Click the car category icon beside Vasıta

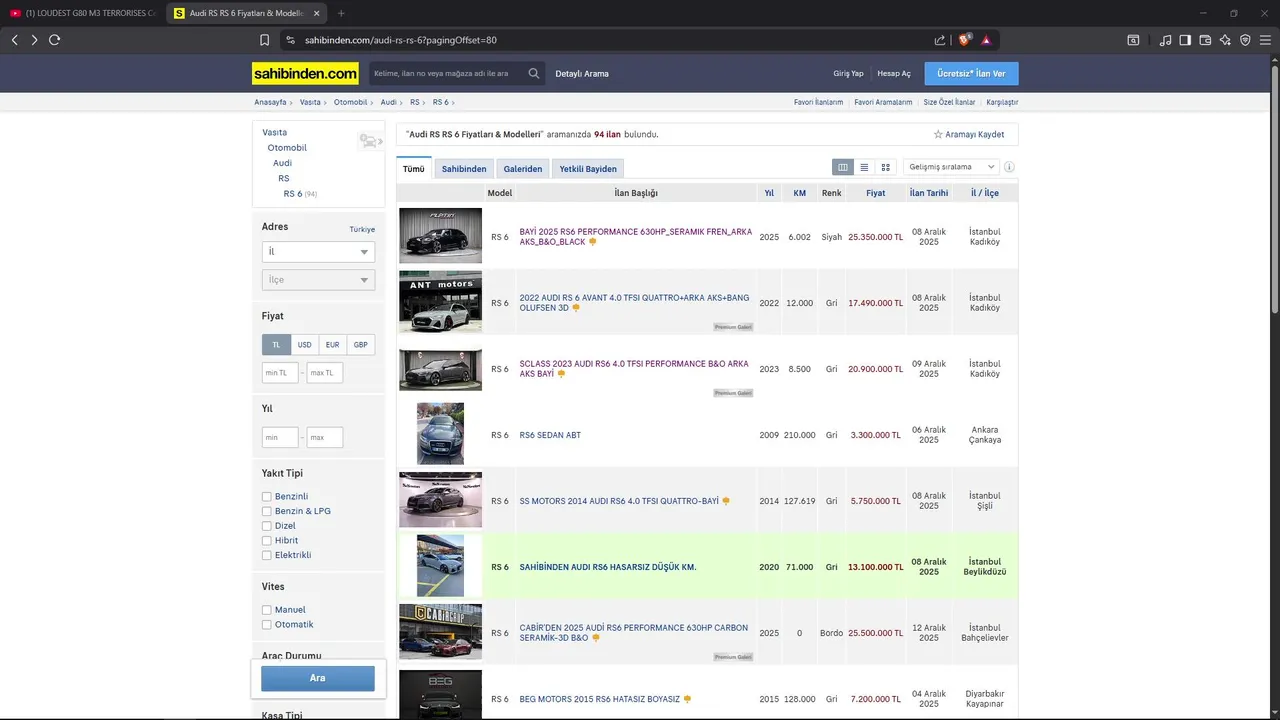(369, 141)
